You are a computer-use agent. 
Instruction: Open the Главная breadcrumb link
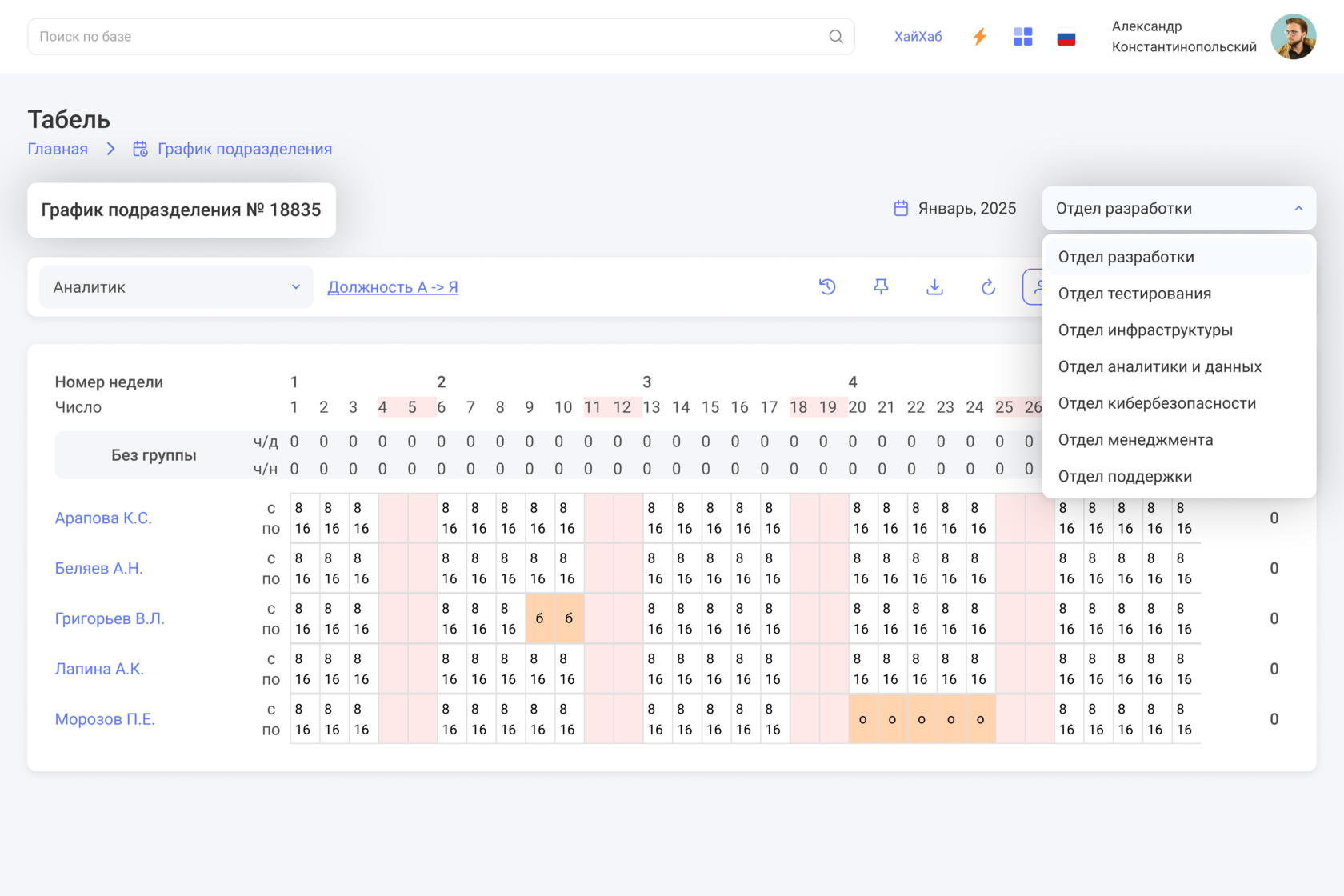point(58,149)
